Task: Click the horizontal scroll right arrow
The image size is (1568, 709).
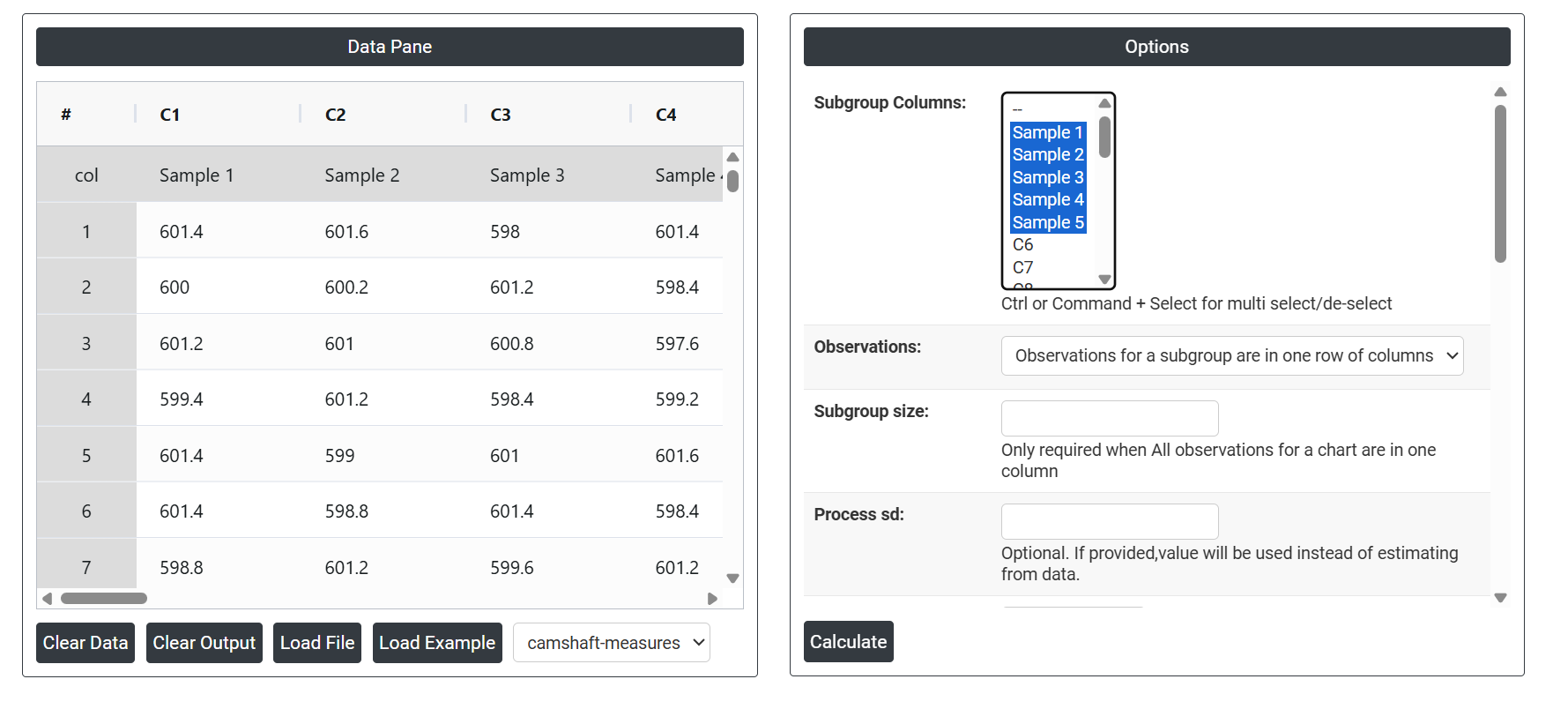Action: click(712, 599)
